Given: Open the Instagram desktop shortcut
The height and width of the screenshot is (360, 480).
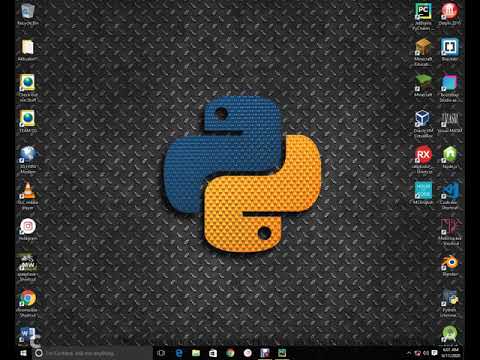Looking at the screenshot, I should (28, 228).
